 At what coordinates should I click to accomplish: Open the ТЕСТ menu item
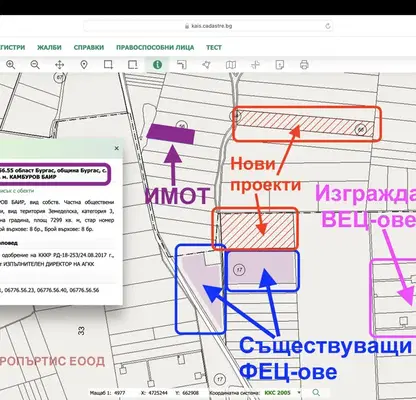[x=214, y=47]
